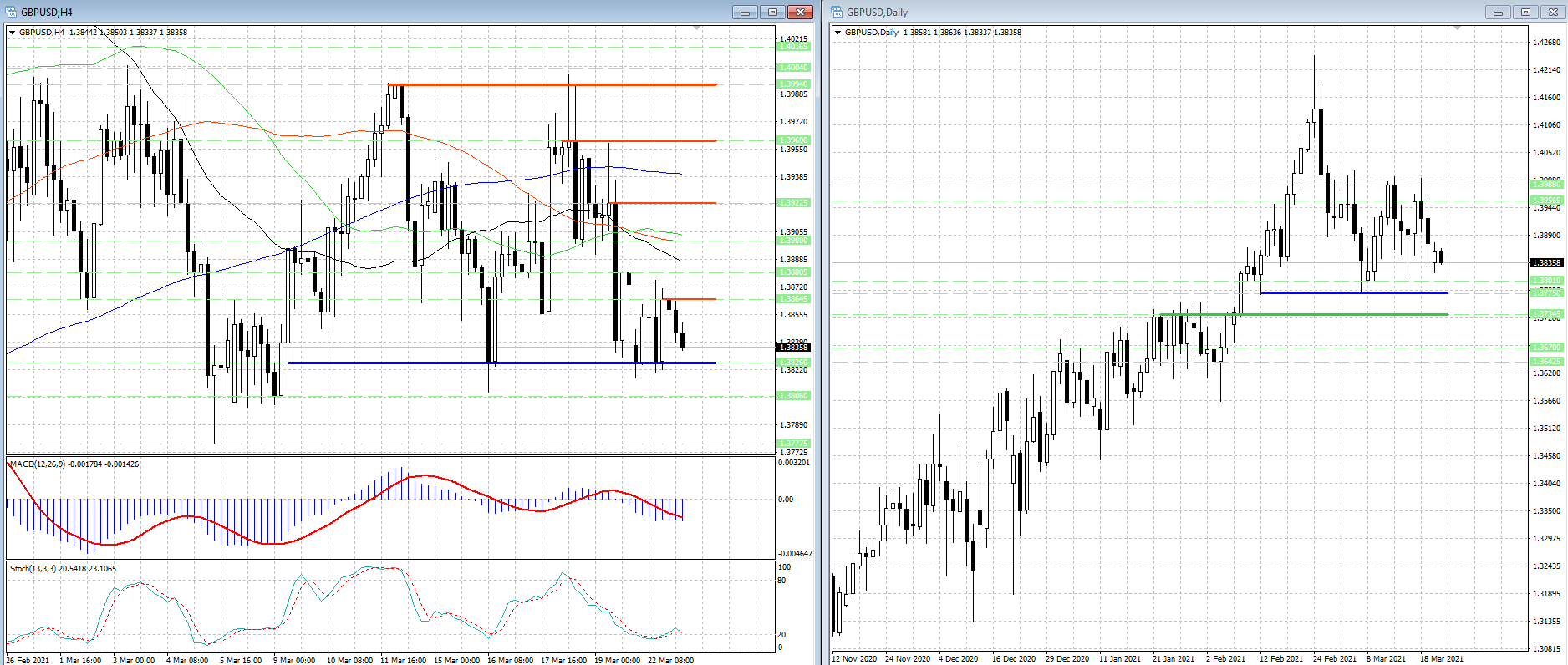Click the green 1.40165 level label

793,47
